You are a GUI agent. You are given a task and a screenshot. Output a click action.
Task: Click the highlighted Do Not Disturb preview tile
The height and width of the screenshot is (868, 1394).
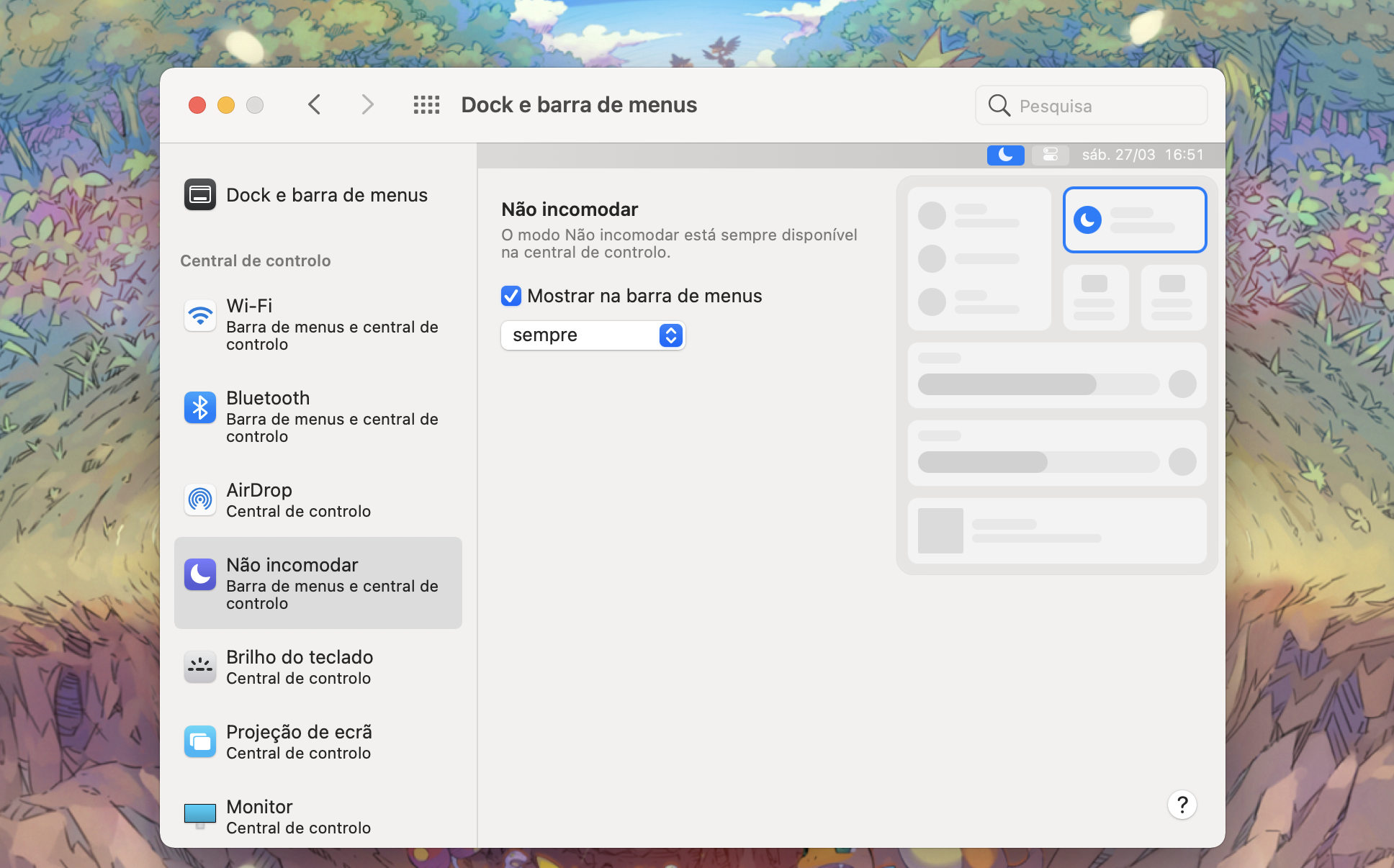[1135, 220]
